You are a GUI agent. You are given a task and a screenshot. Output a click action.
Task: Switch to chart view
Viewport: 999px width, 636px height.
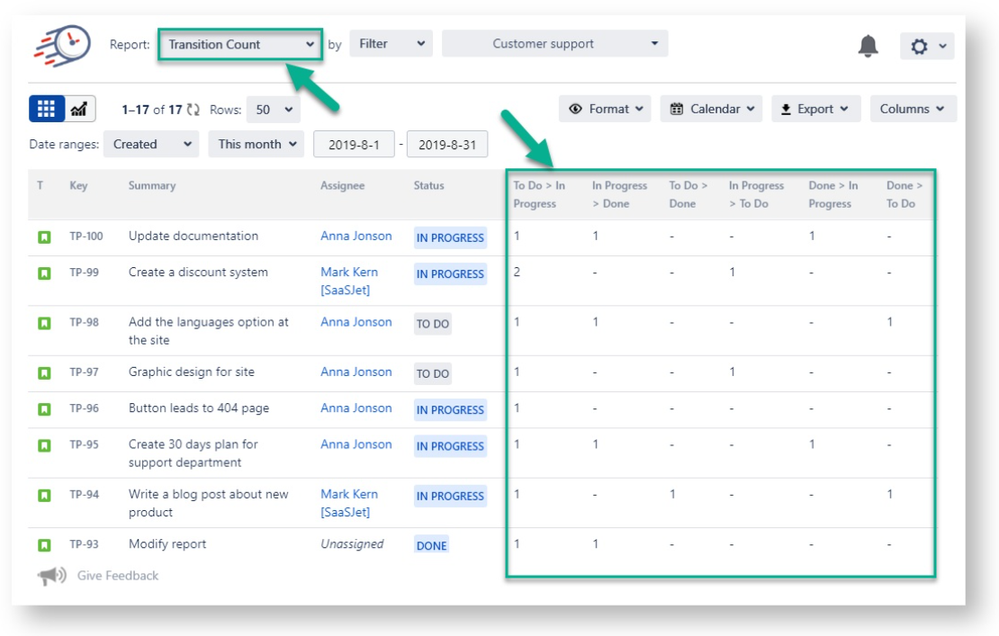point(80,109)
